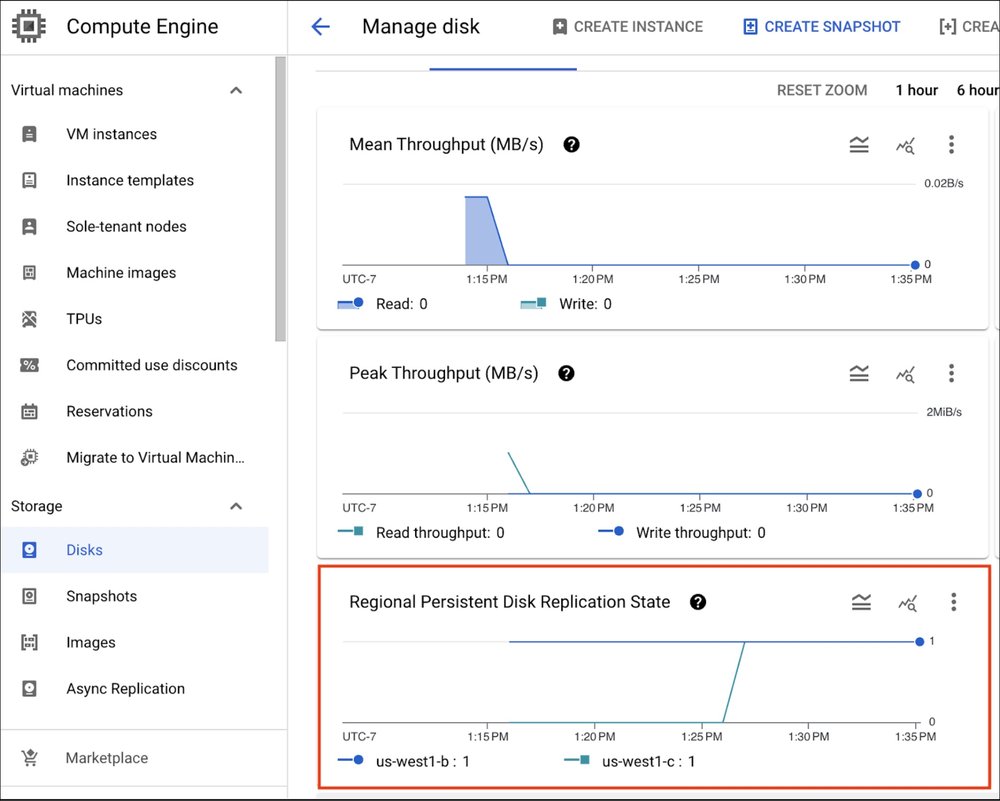This screenshot has height=801, width=1000.
Task: Click the Images icon in Storage
Action: pyautogui.click(x=29, y=642)
